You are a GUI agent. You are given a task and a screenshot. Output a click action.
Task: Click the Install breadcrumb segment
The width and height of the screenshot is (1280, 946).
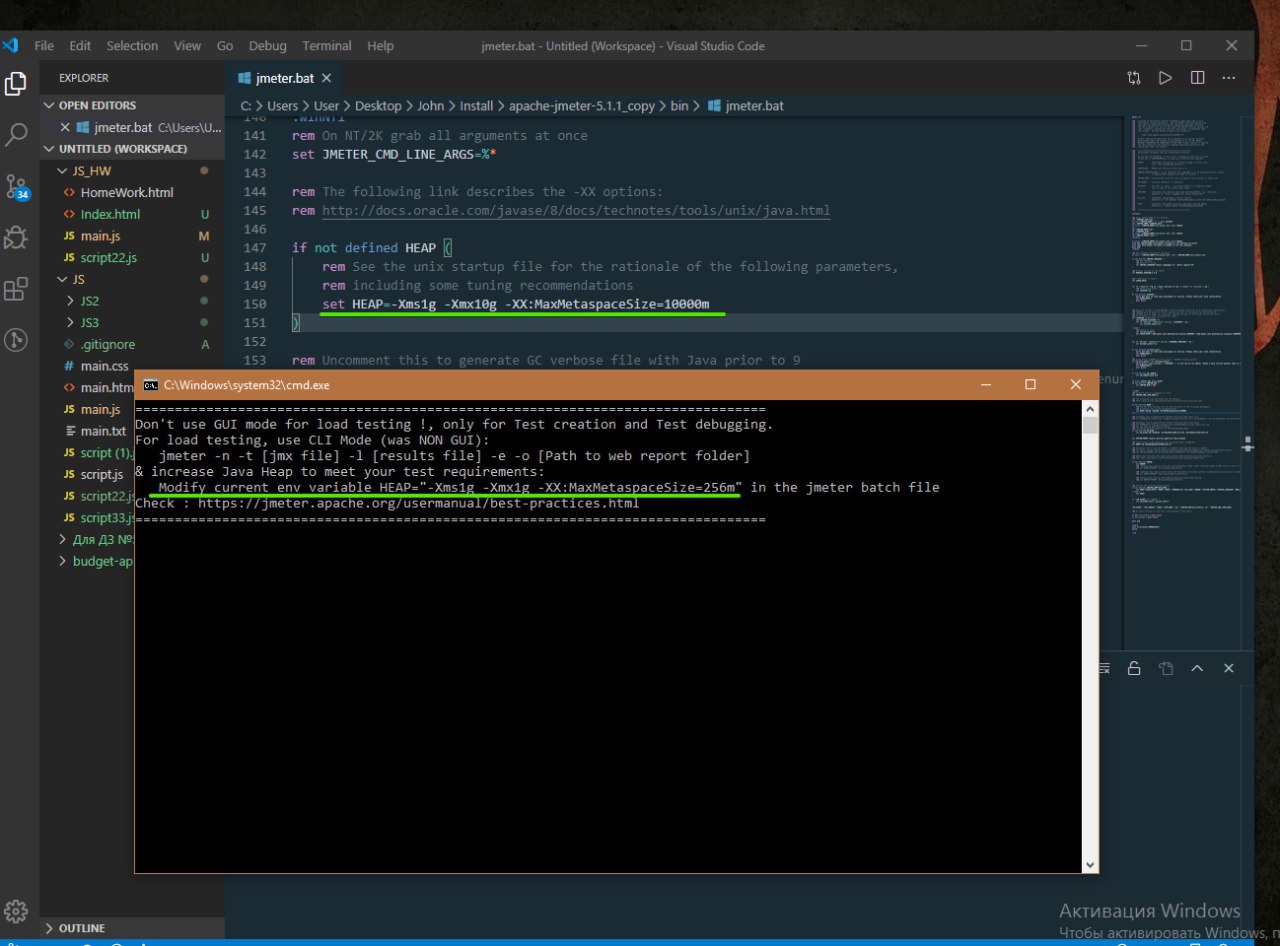point(477,105)
